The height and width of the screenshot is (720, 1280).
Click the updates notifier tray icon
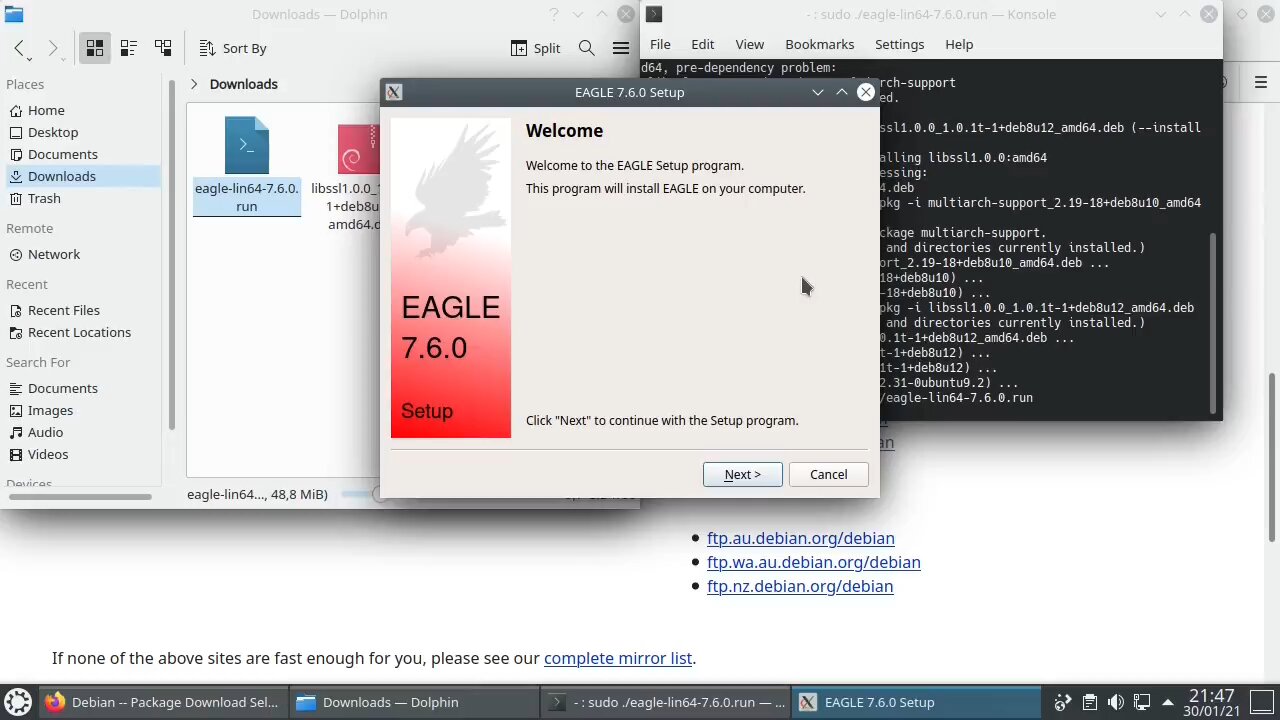(x=1063, y=702)
